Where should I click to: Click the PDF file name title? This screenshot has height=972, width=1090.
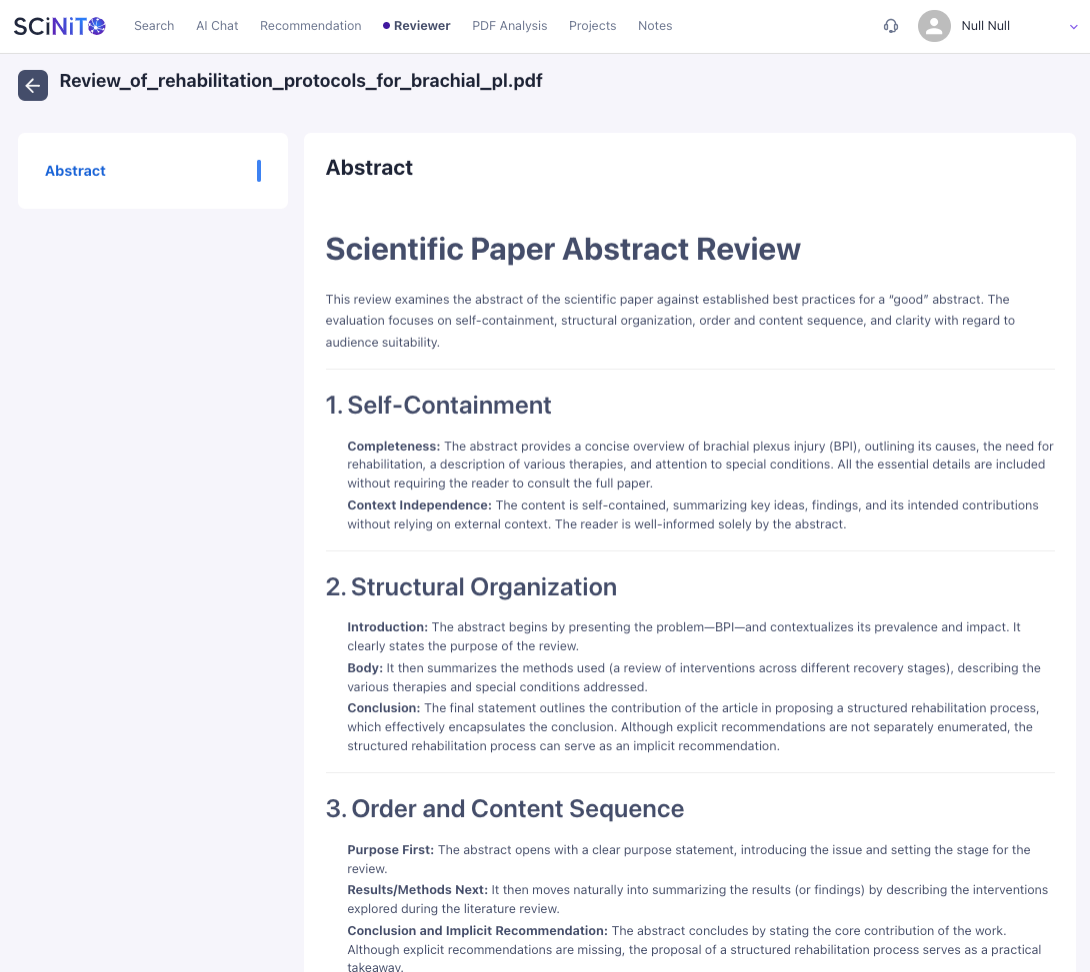301,81
